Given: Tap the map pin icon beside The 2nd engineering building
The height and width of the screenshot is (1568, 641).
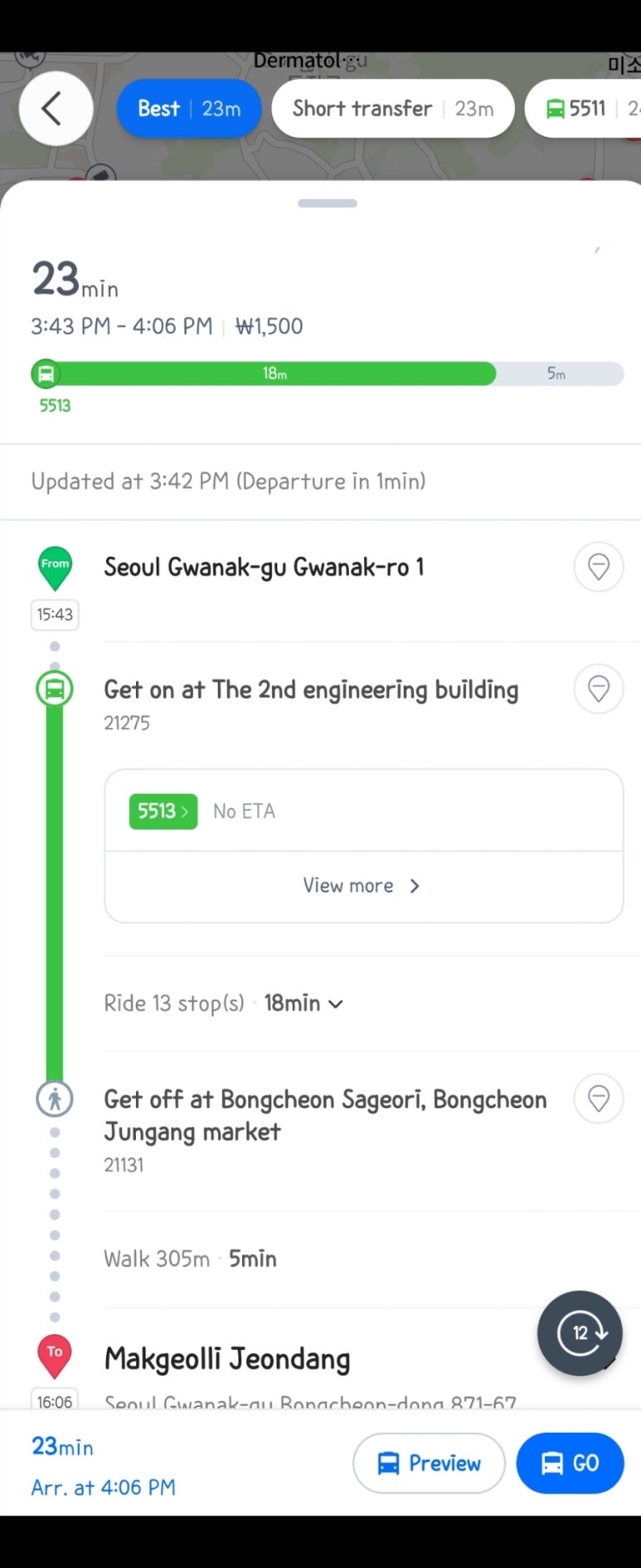Looking at the screenshot, I should 598,689.
